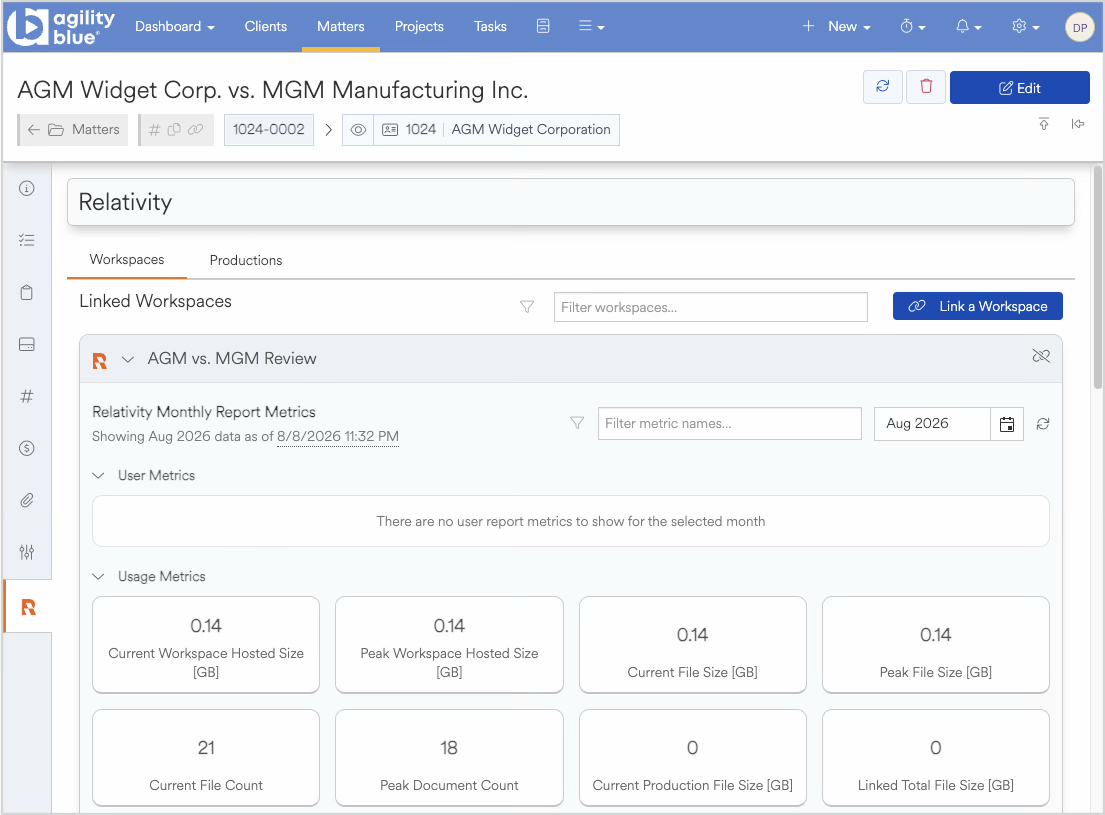Select Current Workspace Hosted Size card
This screenshot has height=815, width=1105.
[x=206, y=644]
